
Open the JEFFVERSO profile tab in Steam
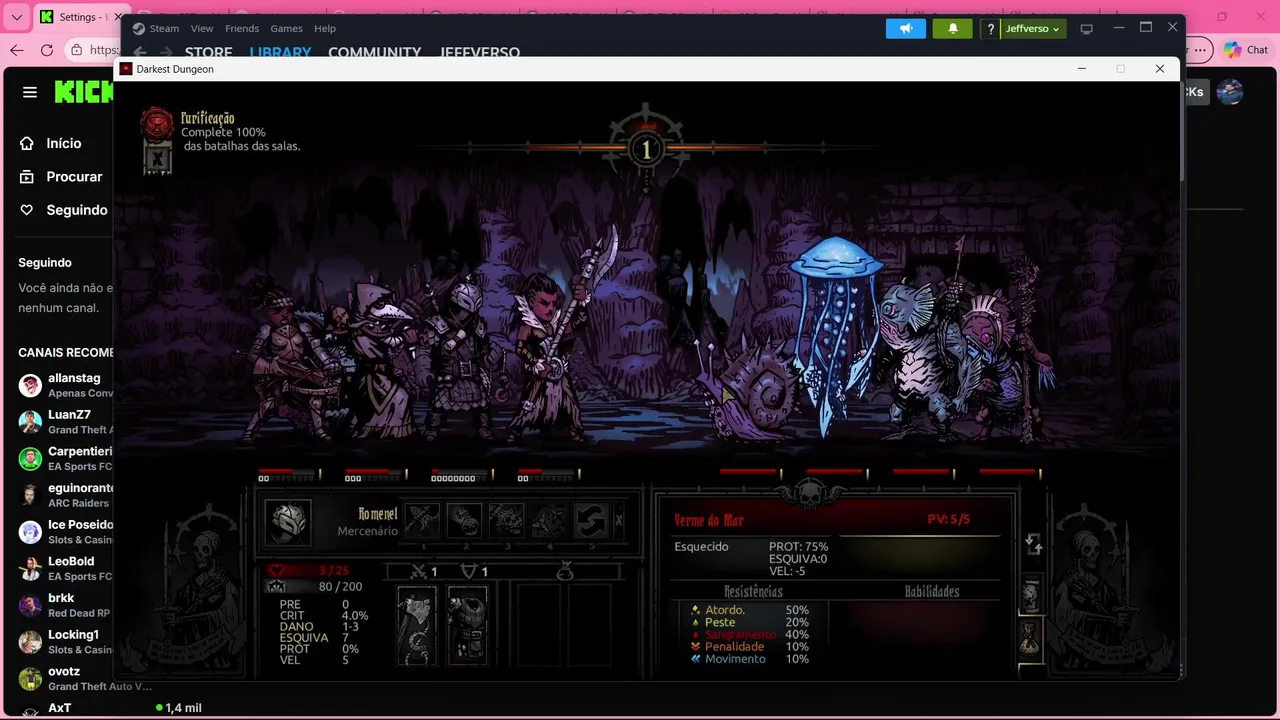point(480,52)
